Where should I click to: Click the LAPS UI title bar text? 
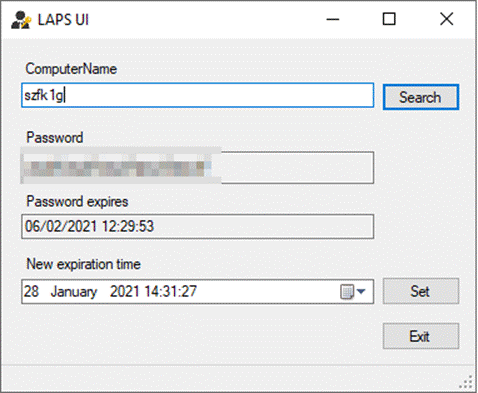(63, 20)
